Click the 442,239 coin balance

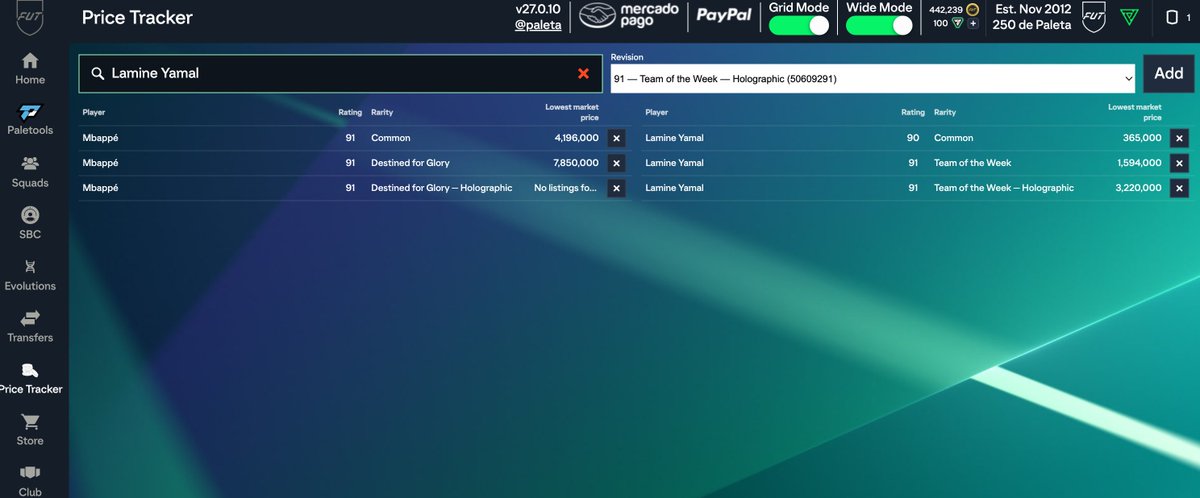coord(946,8)
